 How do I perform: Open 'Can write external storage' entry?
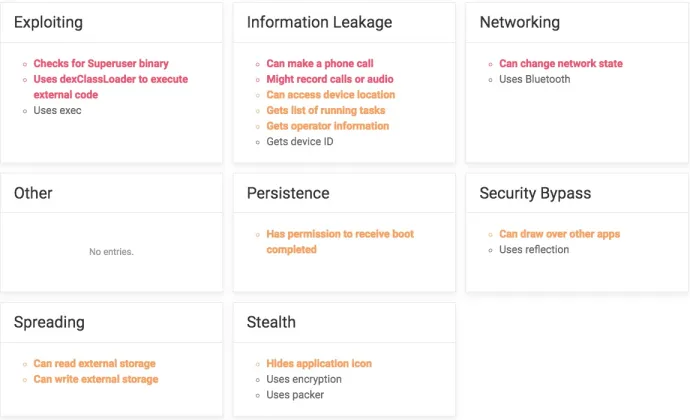[95, 379]
